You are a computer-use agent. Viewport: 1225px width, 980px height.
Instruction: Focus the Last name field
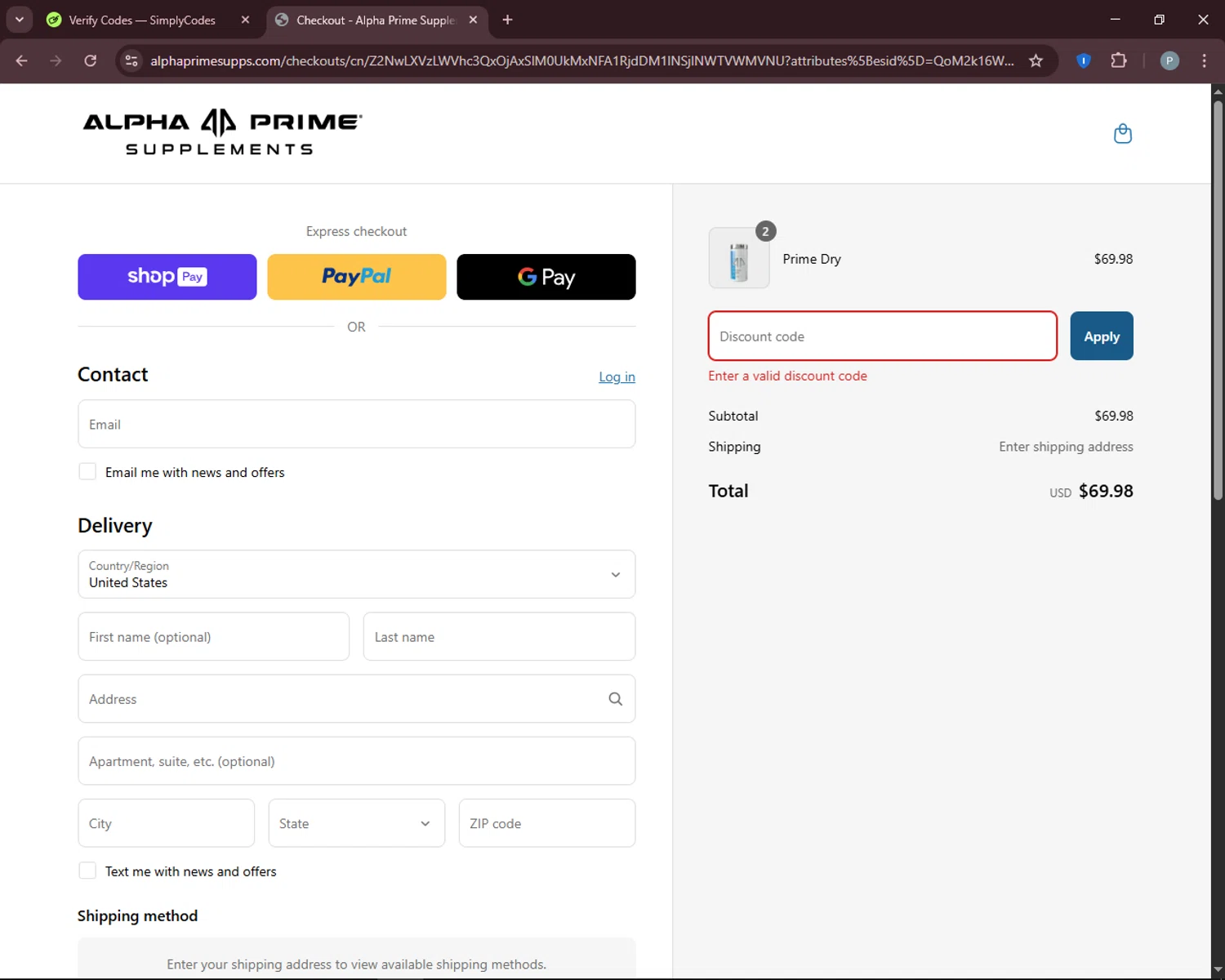coord(499,637)
